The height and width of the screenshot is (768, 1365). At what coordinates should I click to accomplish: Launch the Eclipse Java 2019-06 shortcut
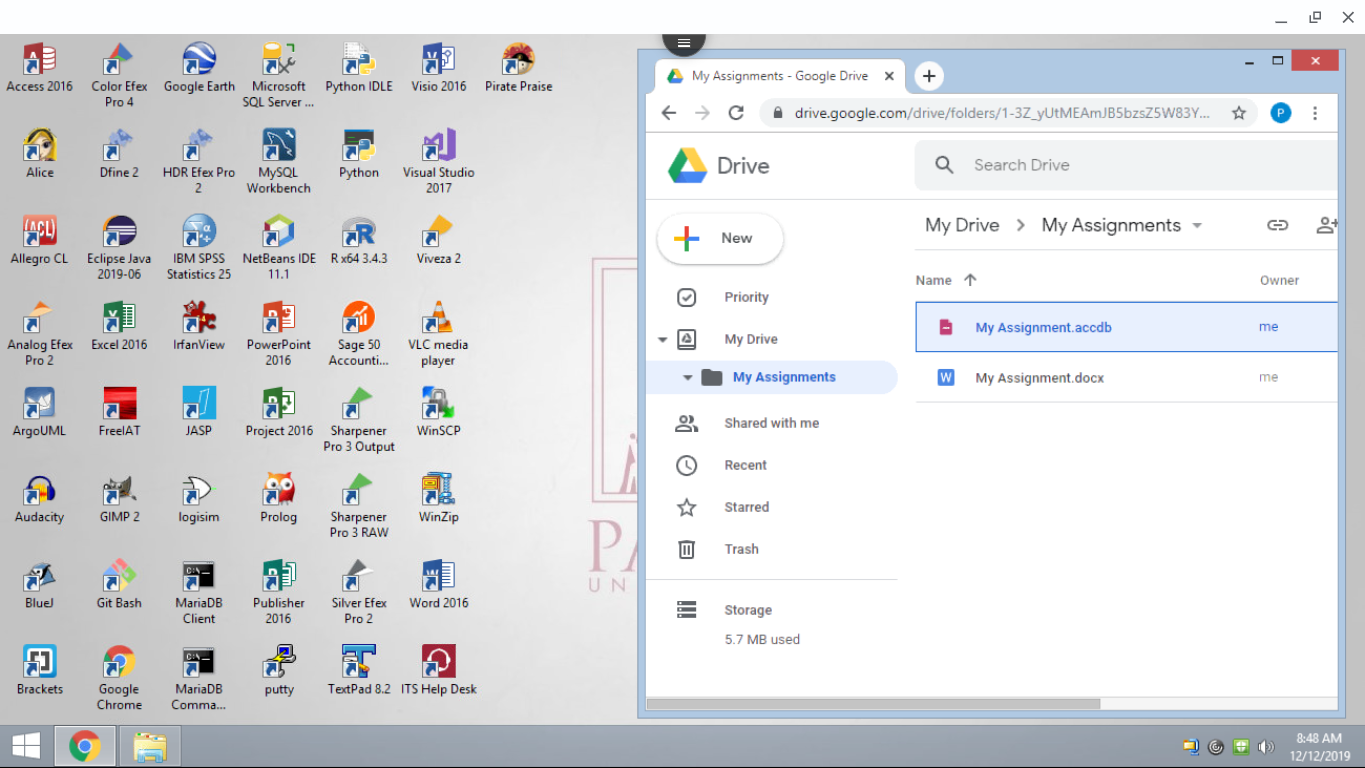[119, 247]
